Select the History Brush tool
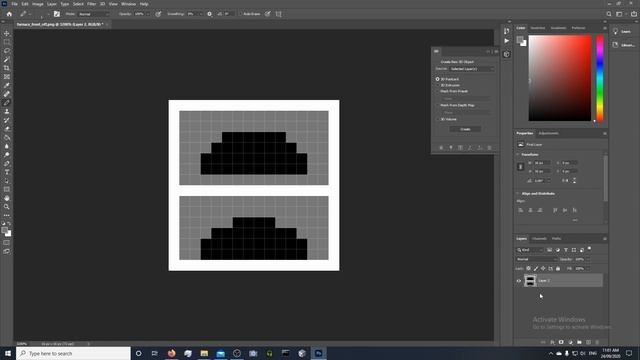The image size is (640, 360). coord(7,120)
